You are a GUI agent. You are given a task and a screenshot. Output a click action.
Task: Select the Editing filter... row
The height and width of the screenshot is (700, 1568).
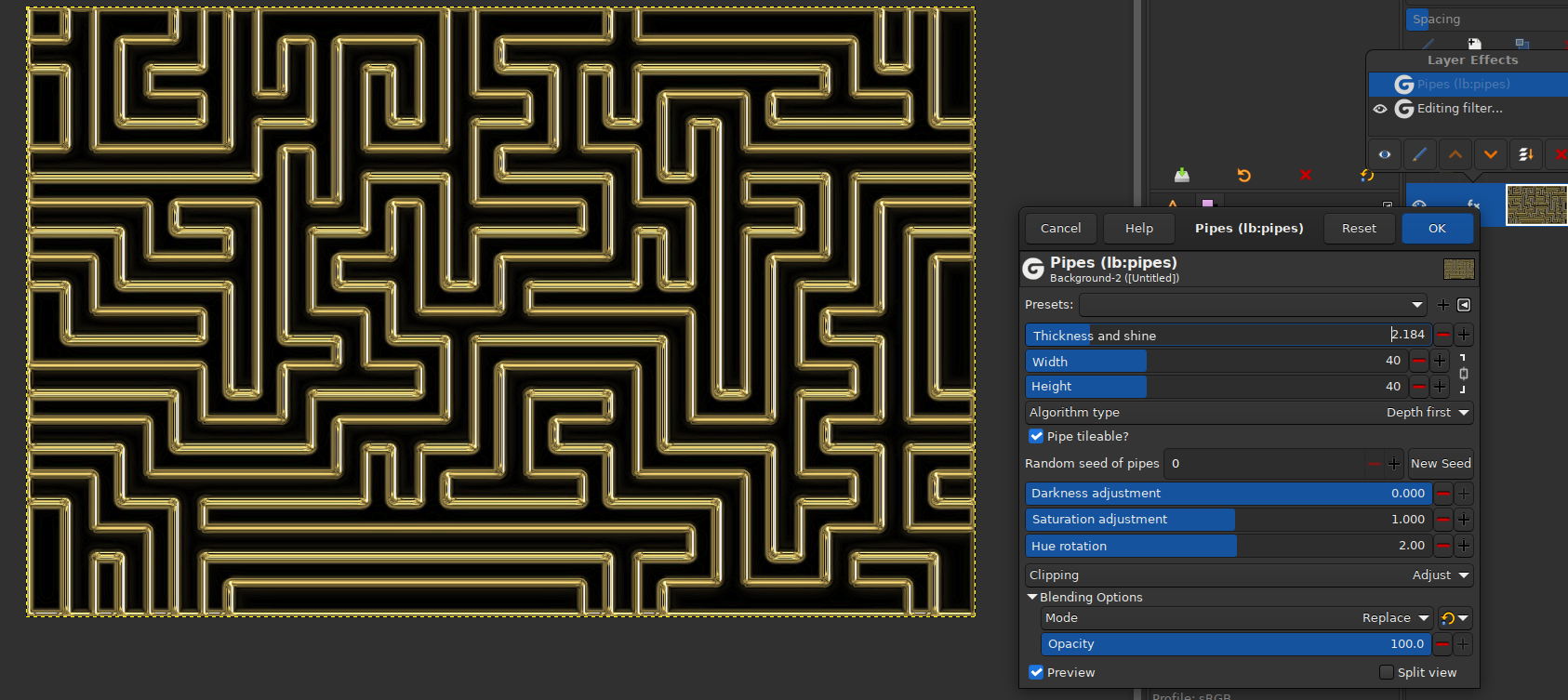pos(1468,109)
